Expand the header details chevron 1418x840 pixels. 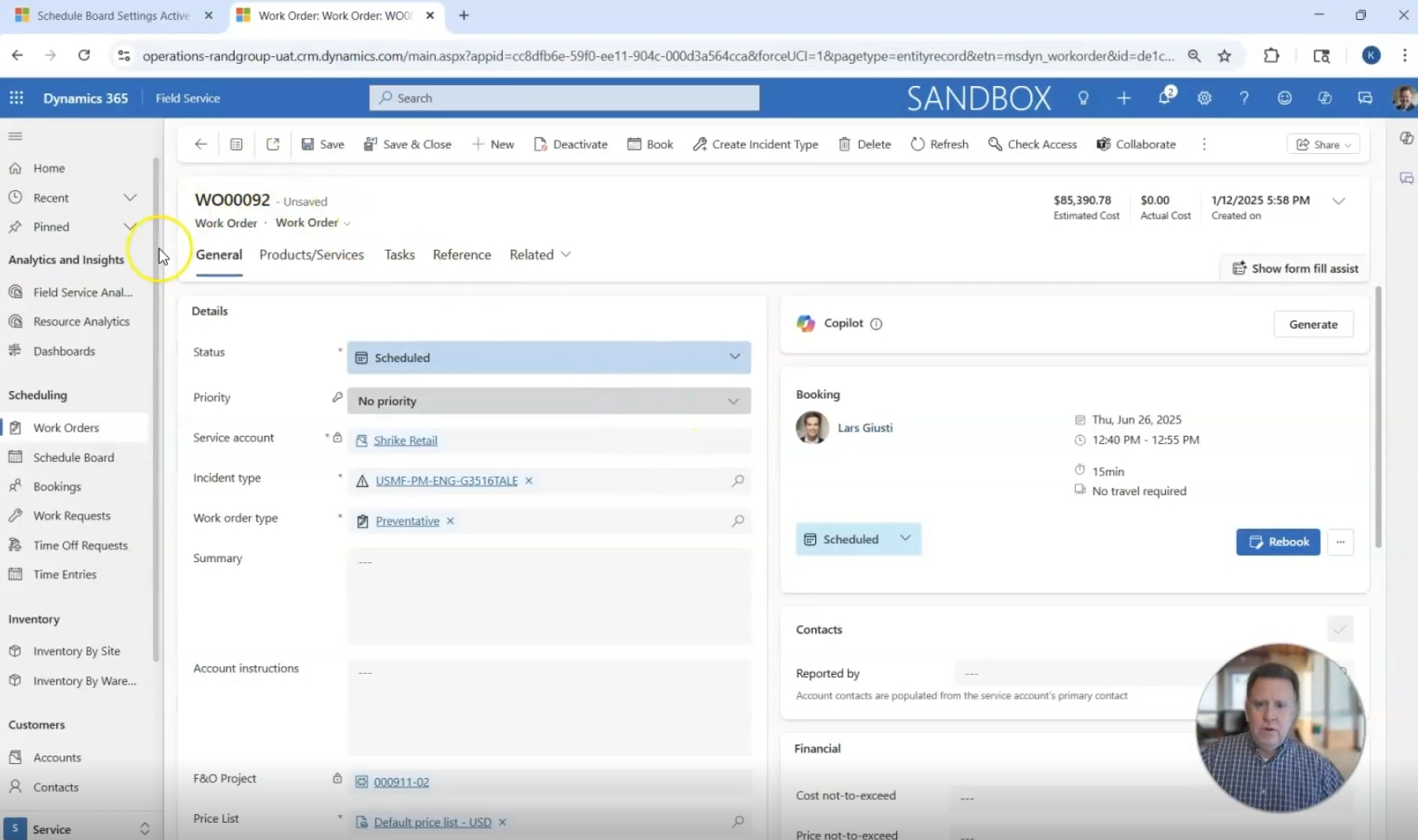(x=1339, y=201)
